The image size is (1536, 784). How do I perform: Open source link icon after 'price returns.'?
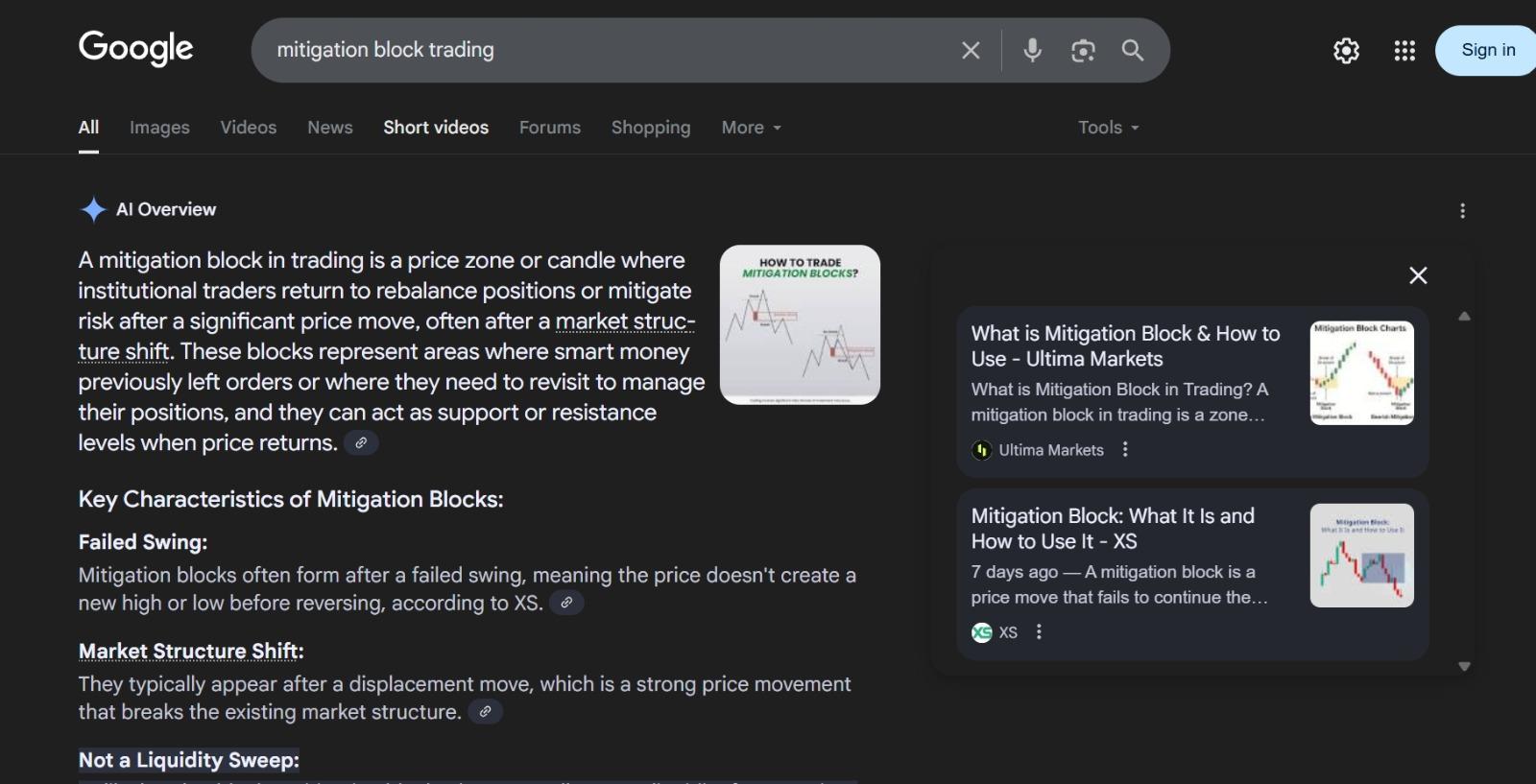(x=361, y=442)
